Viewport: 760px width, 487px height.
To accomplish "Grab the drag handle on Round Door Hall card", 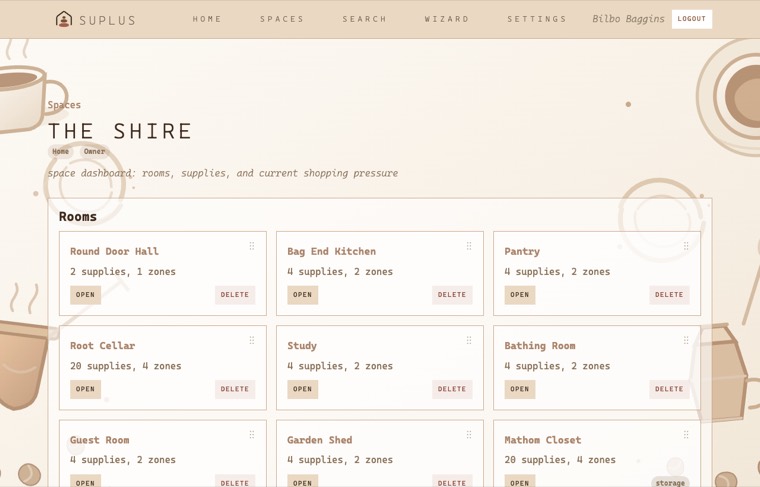I will click(252, 246).
